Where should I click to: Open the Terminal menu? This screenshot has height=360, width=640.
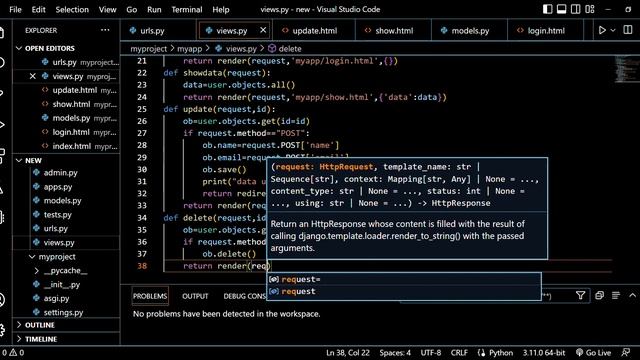click(x=187, y=9)
